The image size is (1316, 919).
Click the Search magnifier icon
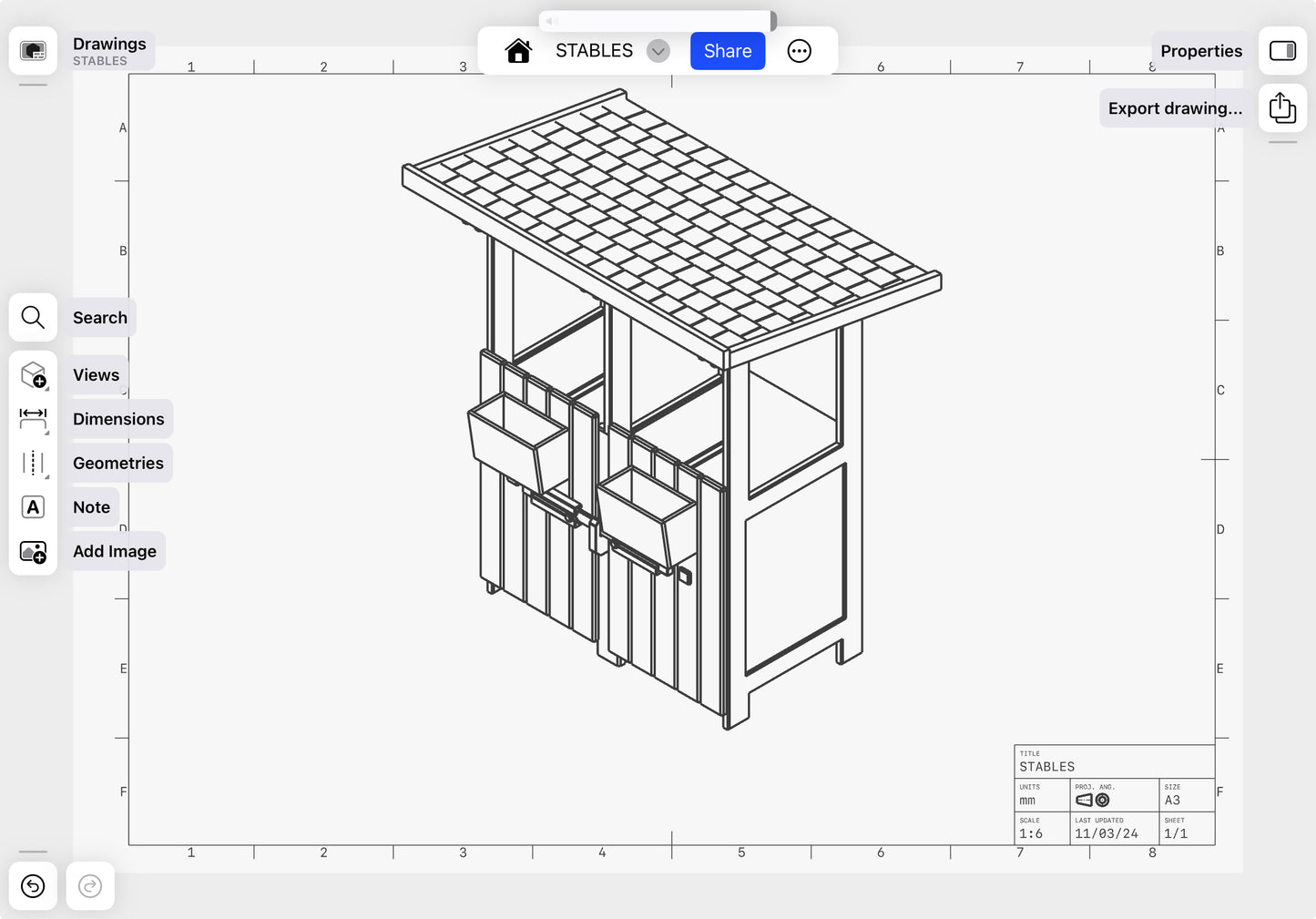coord(33,318)
